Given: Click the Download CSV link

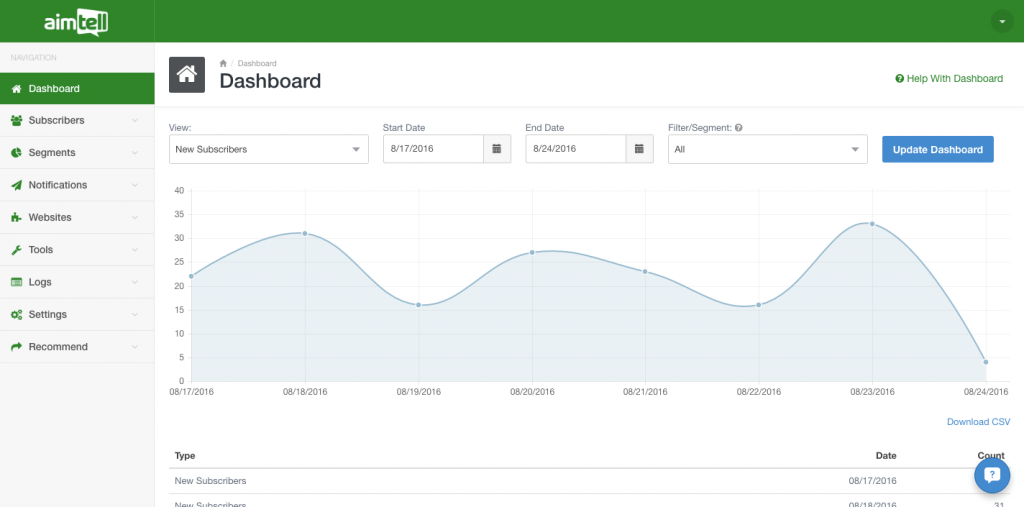Looking at the screenshot, I should (x=978, y=422).
